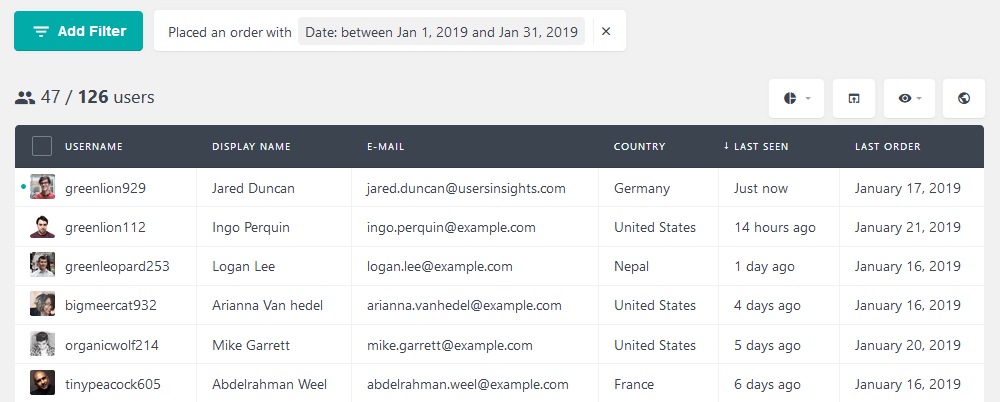Click the users count people icon
Image resolution: width=1000 pixels, height=402 pixels.
25,98
